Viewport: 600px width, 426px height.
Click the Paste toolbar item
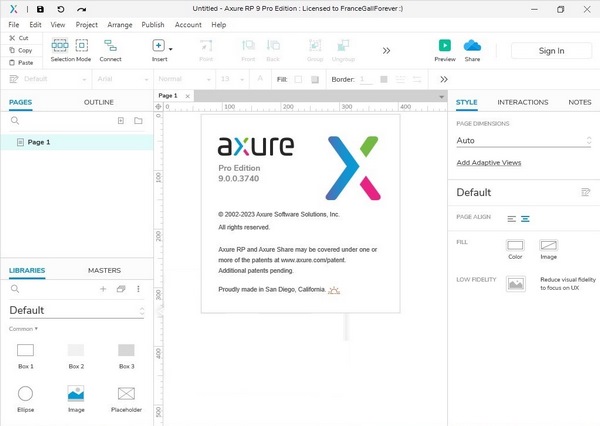click(x=21, y=62)
